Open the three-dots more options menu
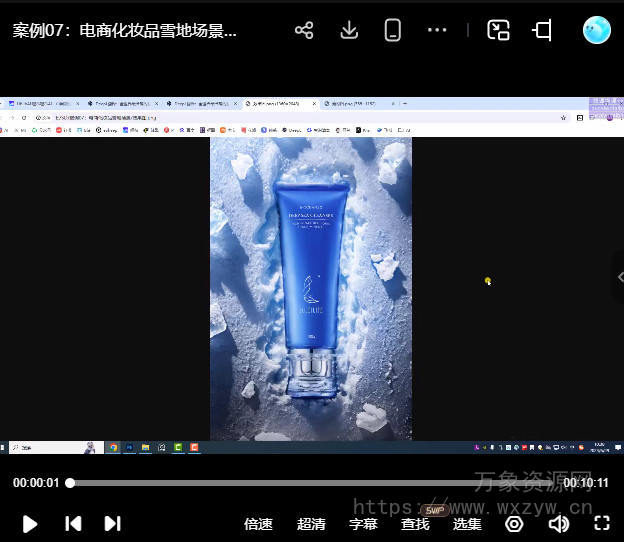Viewport: 624px width, 542px height. point(437,30)
